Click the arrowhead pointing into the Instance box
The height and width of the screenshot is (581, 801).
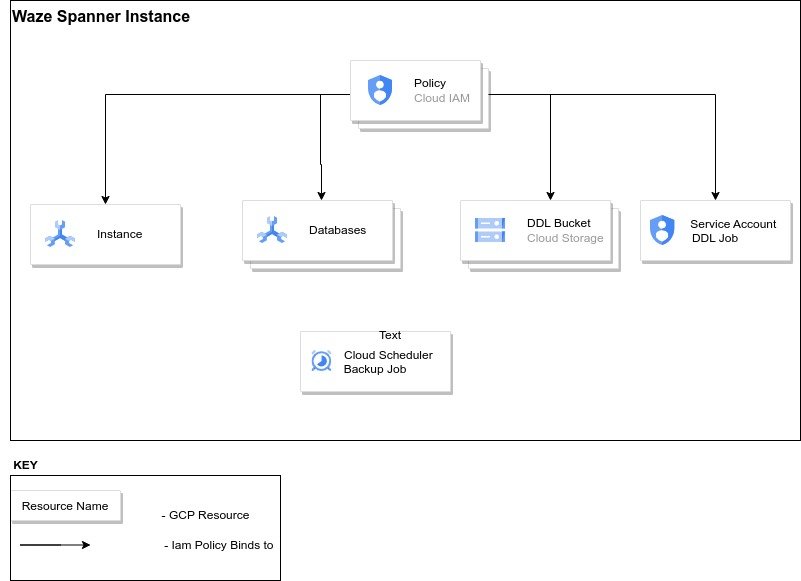105,198
